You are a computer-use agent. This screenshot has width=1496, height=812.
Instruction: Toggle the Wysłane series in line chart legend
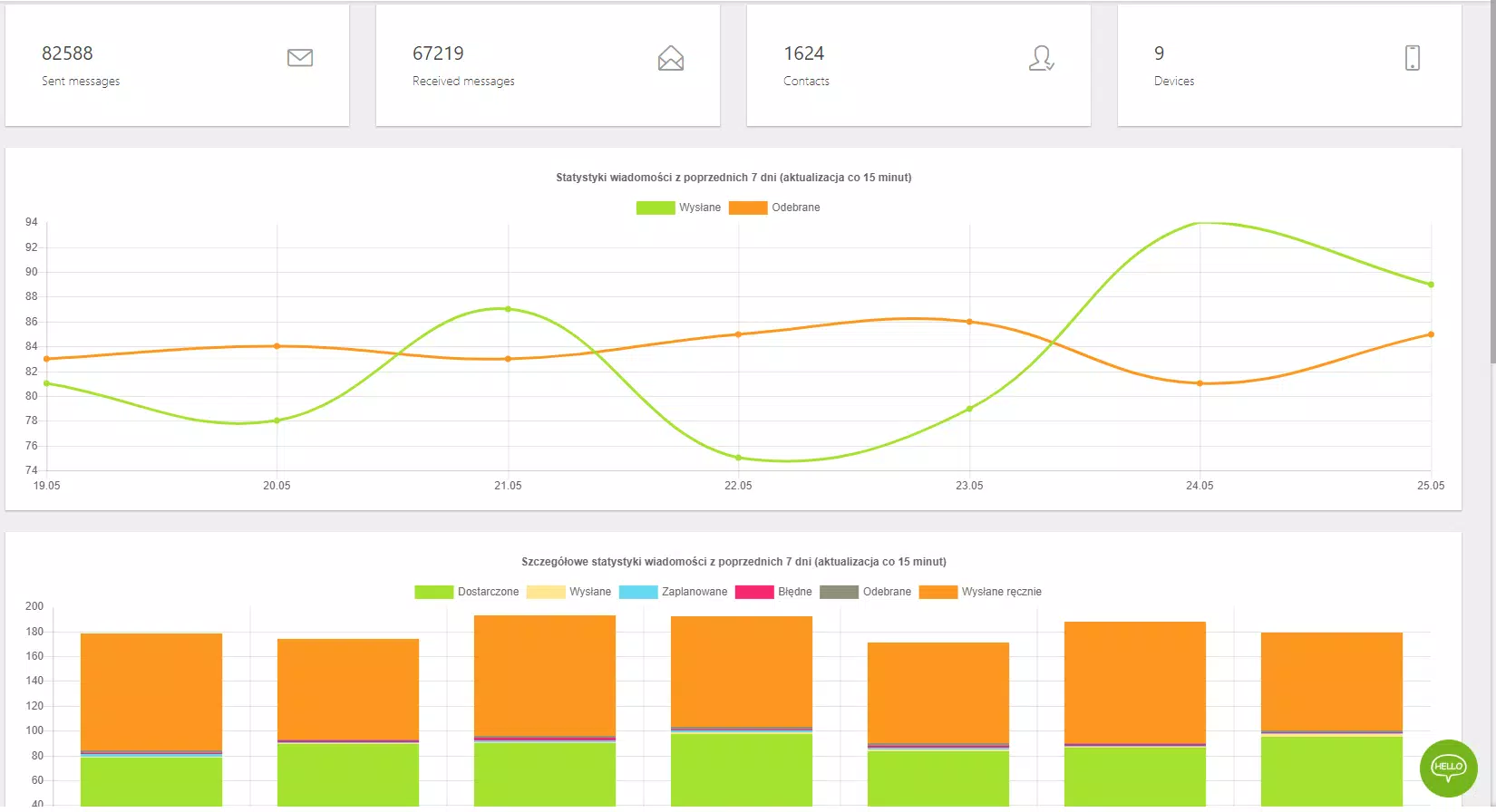678,208
